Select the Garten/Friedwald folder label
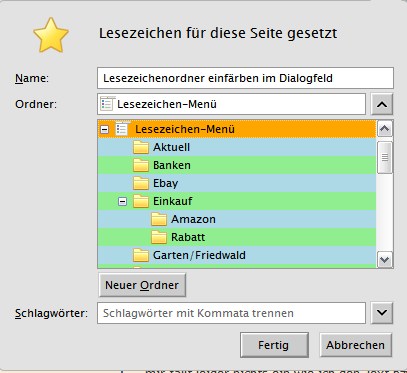 click(x=199, y=255)
